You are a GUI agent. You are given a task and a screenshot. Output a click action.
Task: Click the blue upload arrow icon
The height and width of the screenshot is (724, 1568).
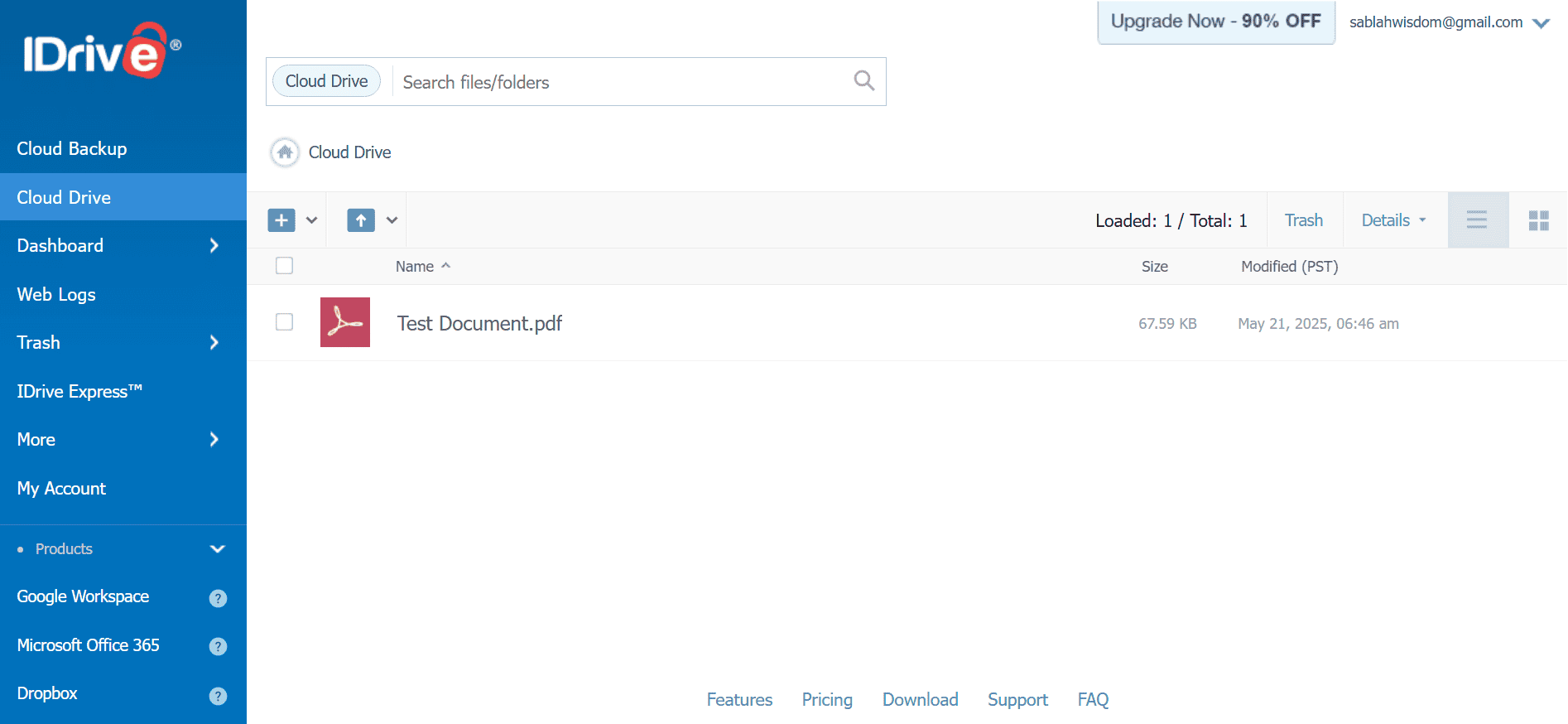tap(361, 220)
